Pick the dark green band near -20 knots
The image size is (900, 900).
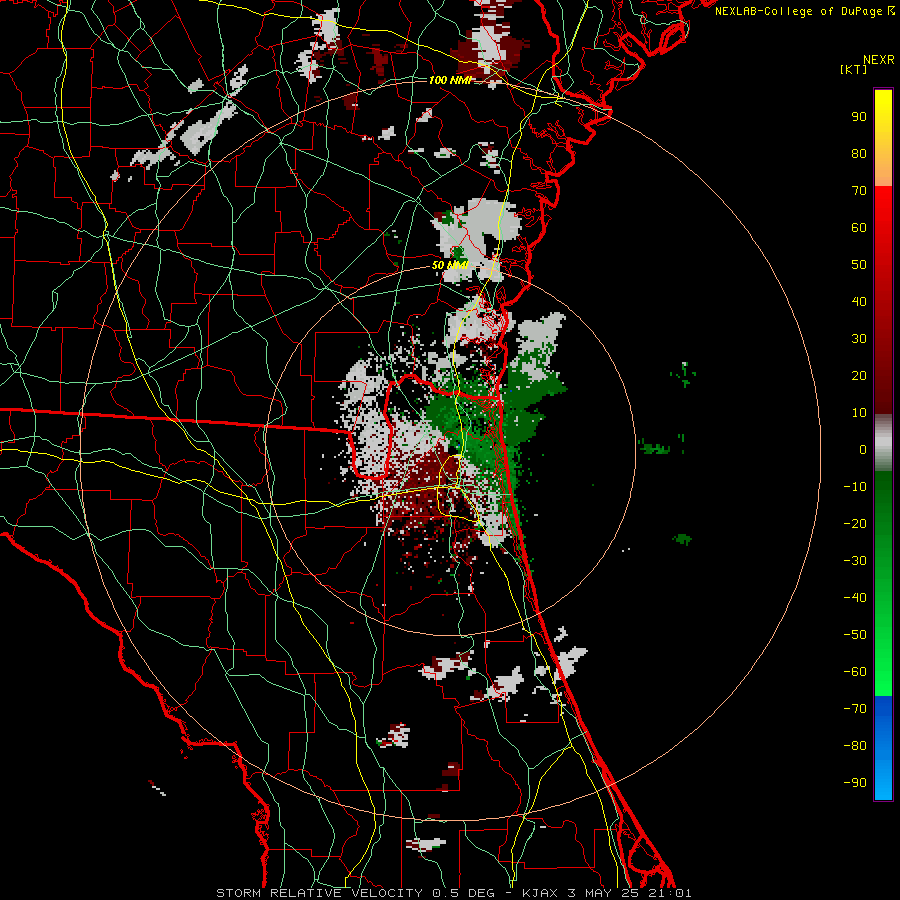click(x=883, y=517)
